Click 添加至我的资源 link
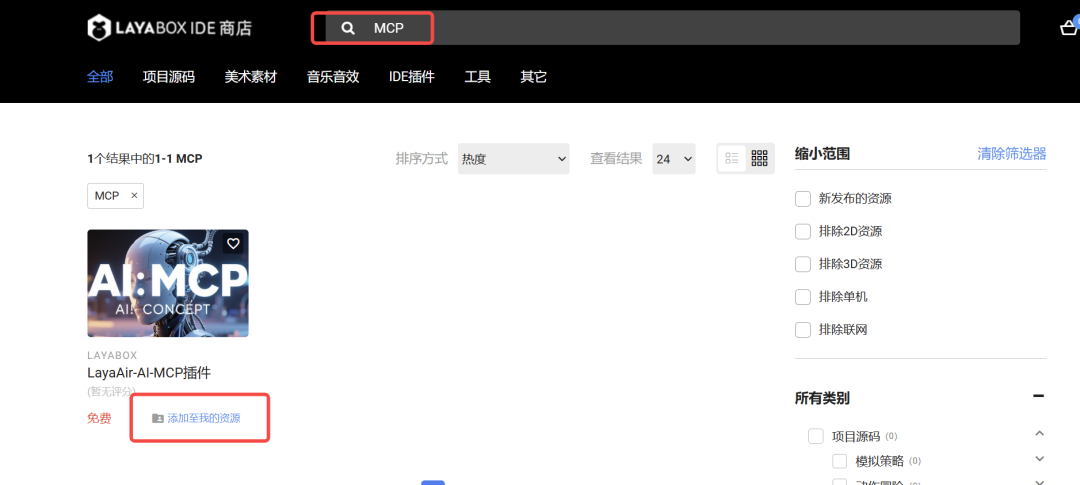The image size is (1080, 485). (x=204, y=418)
